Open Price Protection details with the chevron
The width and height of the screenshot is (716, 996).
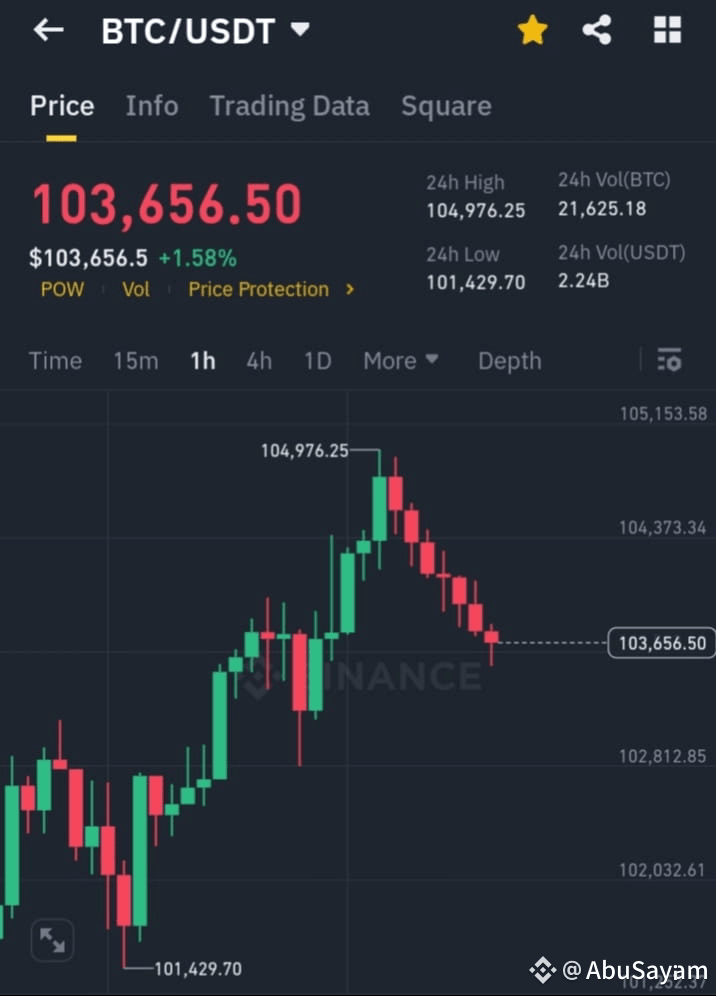pos(349,289)
